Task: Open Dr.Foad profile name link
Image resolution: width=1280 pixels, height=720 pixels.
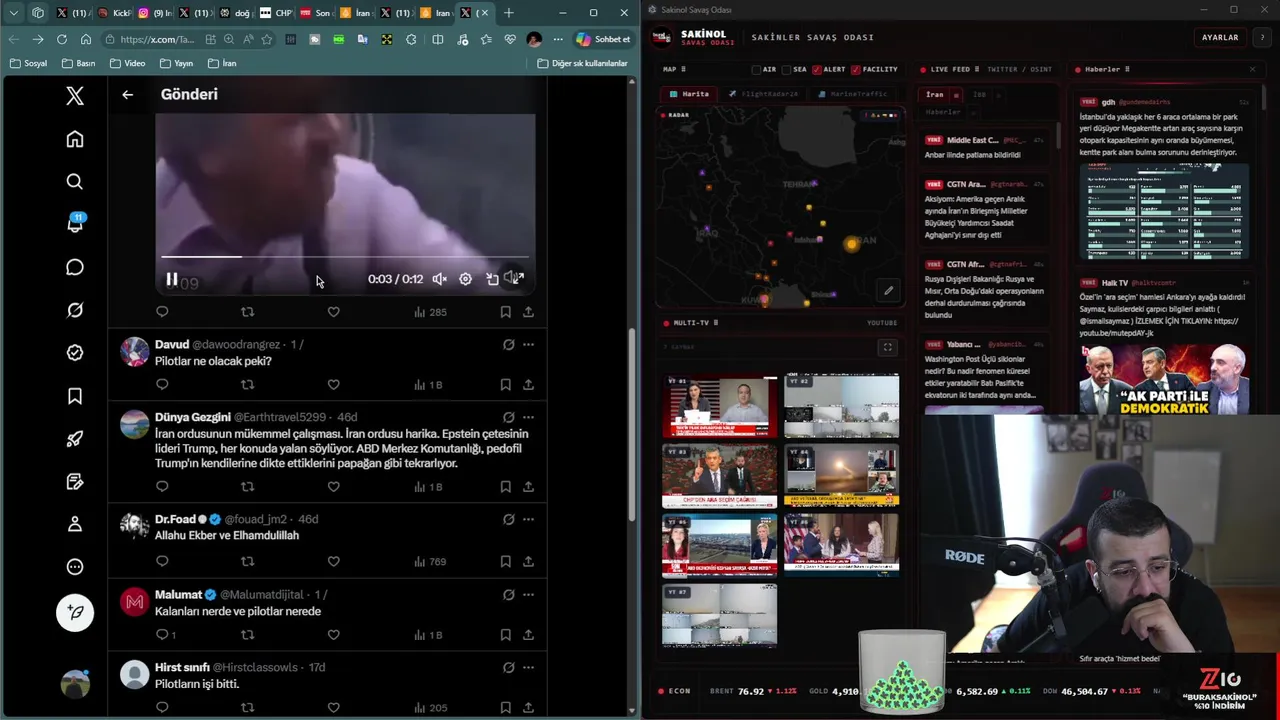Action: 175,519
